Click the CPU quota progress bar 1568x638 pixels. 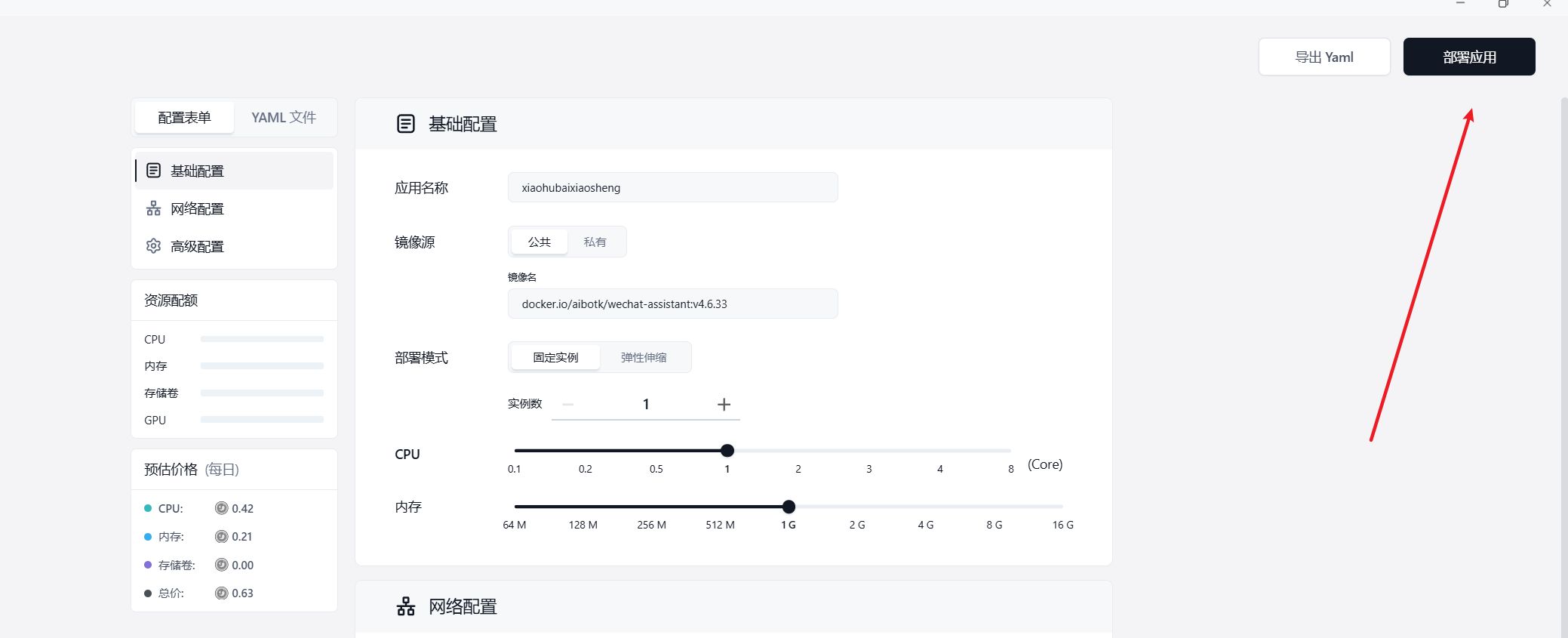tap(262, 339)
